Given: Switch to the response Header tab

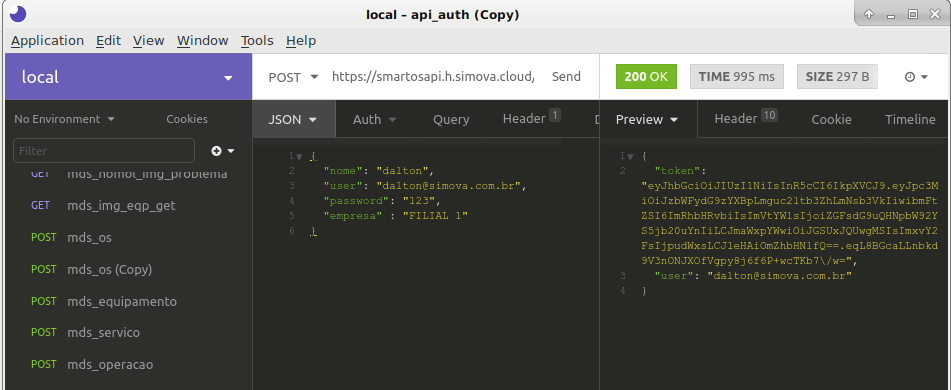Looking at the screenshot, I should click(746, 118).
